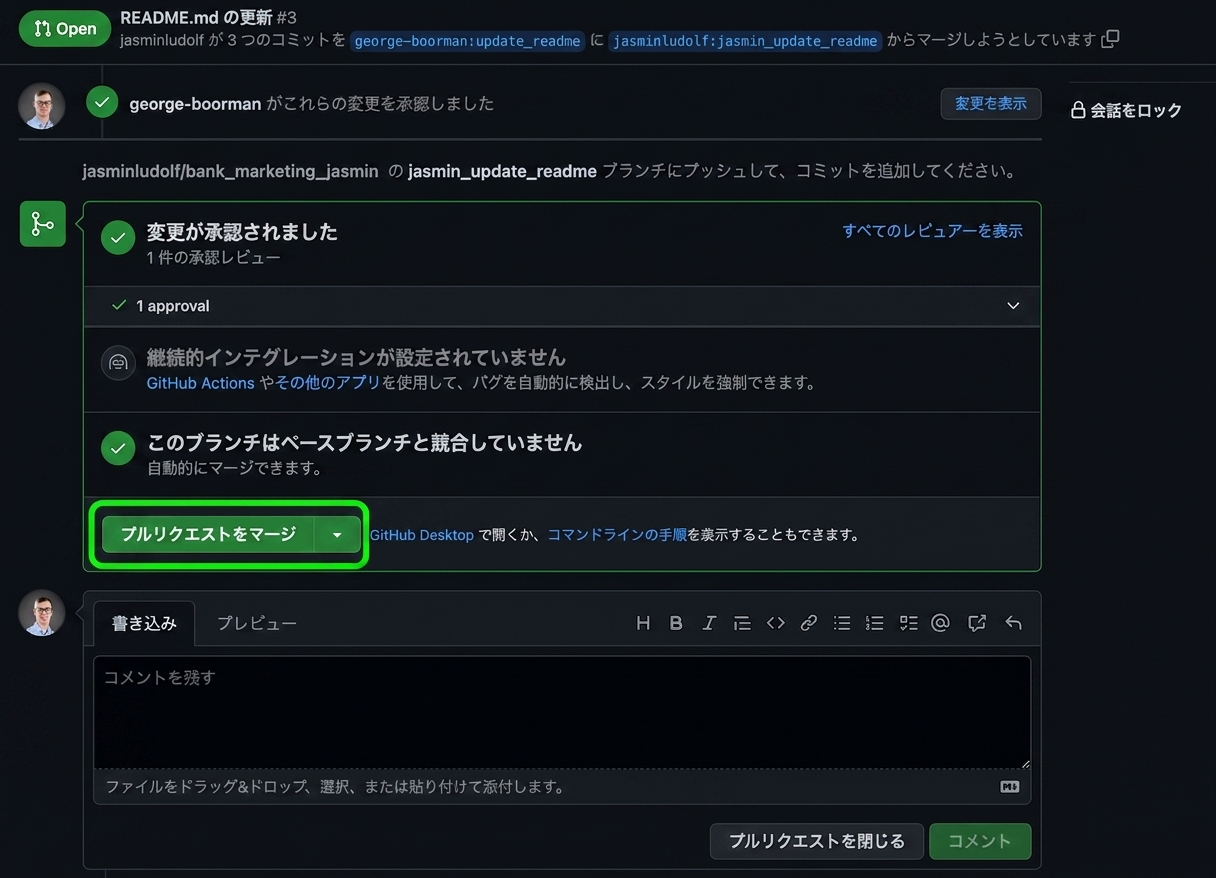
Task: Open the すべてのレビュアーを表示 link
Action: (x=932, y=231)
